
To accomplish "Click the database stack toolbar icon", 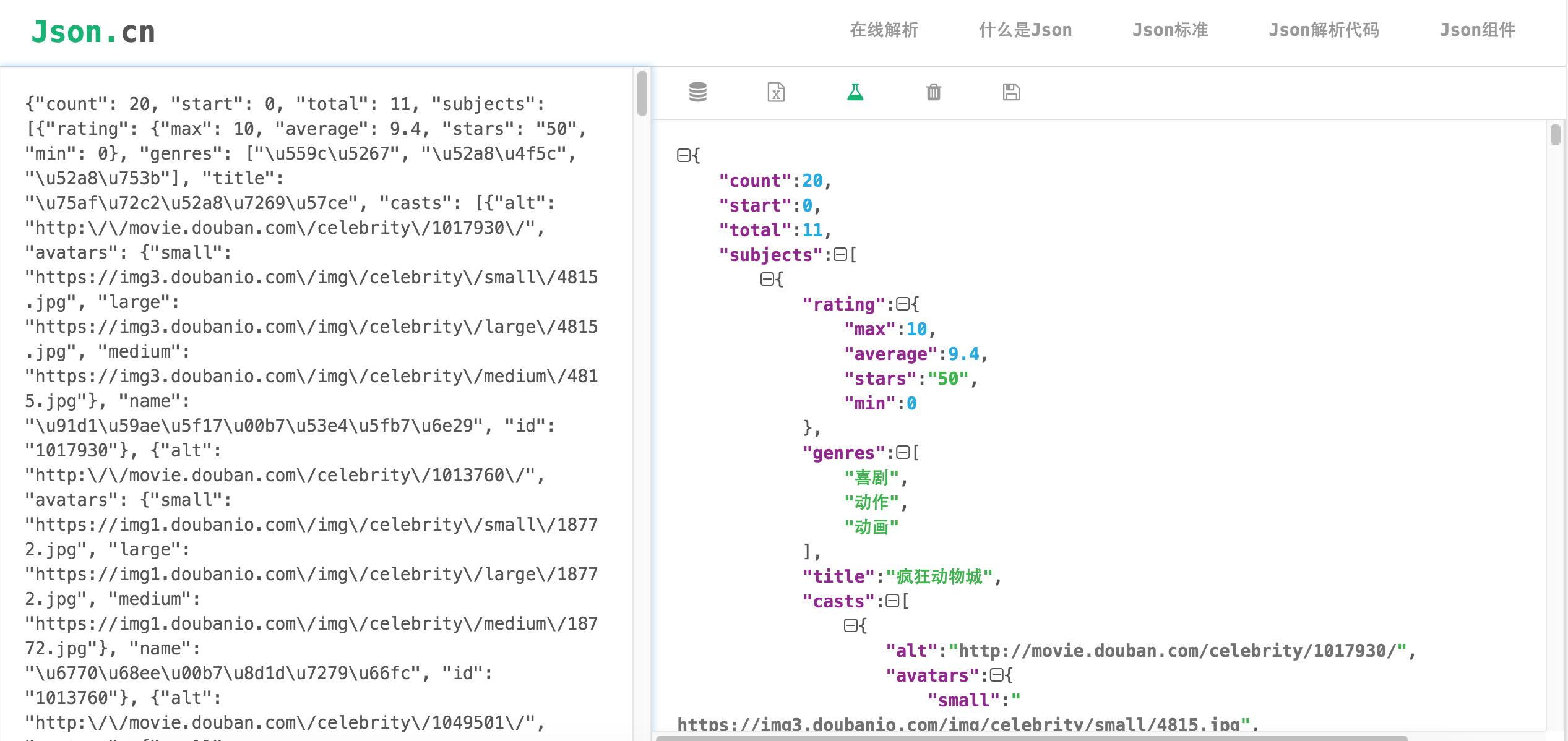I will 697,92.
